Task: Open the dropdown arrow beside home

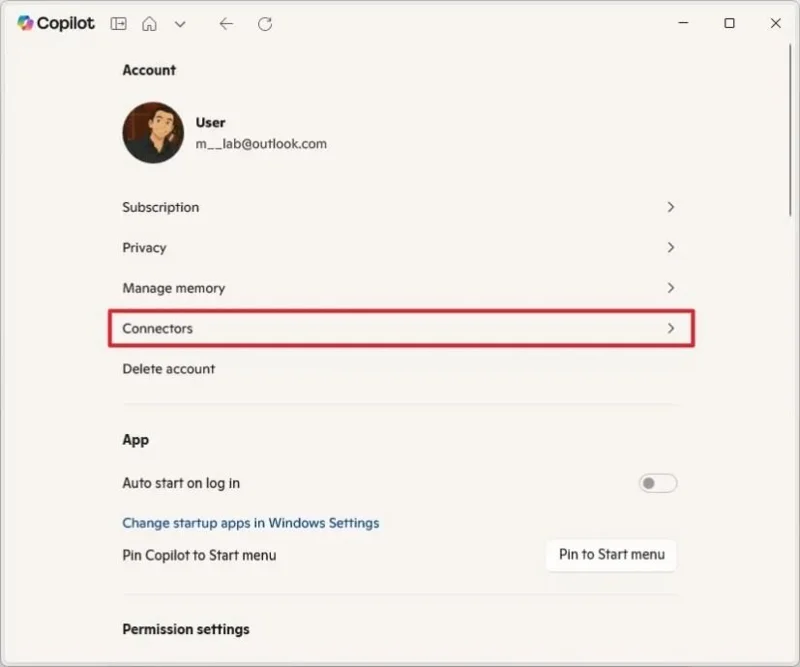Action: coord(180,24)
